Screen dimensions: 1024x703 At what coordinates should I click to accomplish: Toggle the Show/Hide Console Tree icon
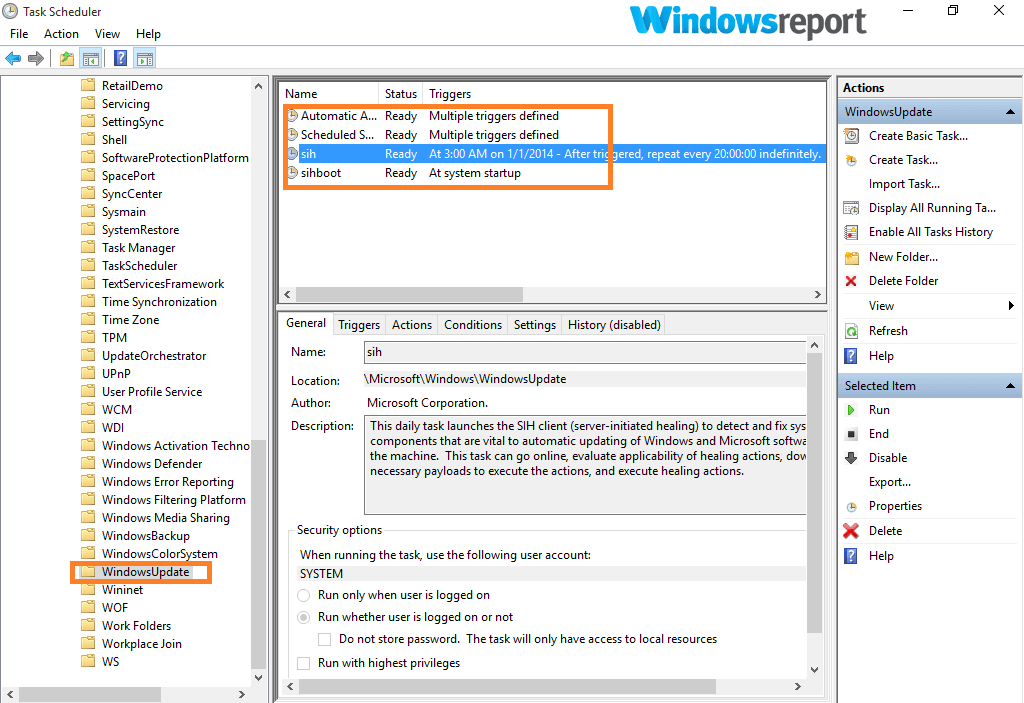pyautogui.click(x=90, y=59)
